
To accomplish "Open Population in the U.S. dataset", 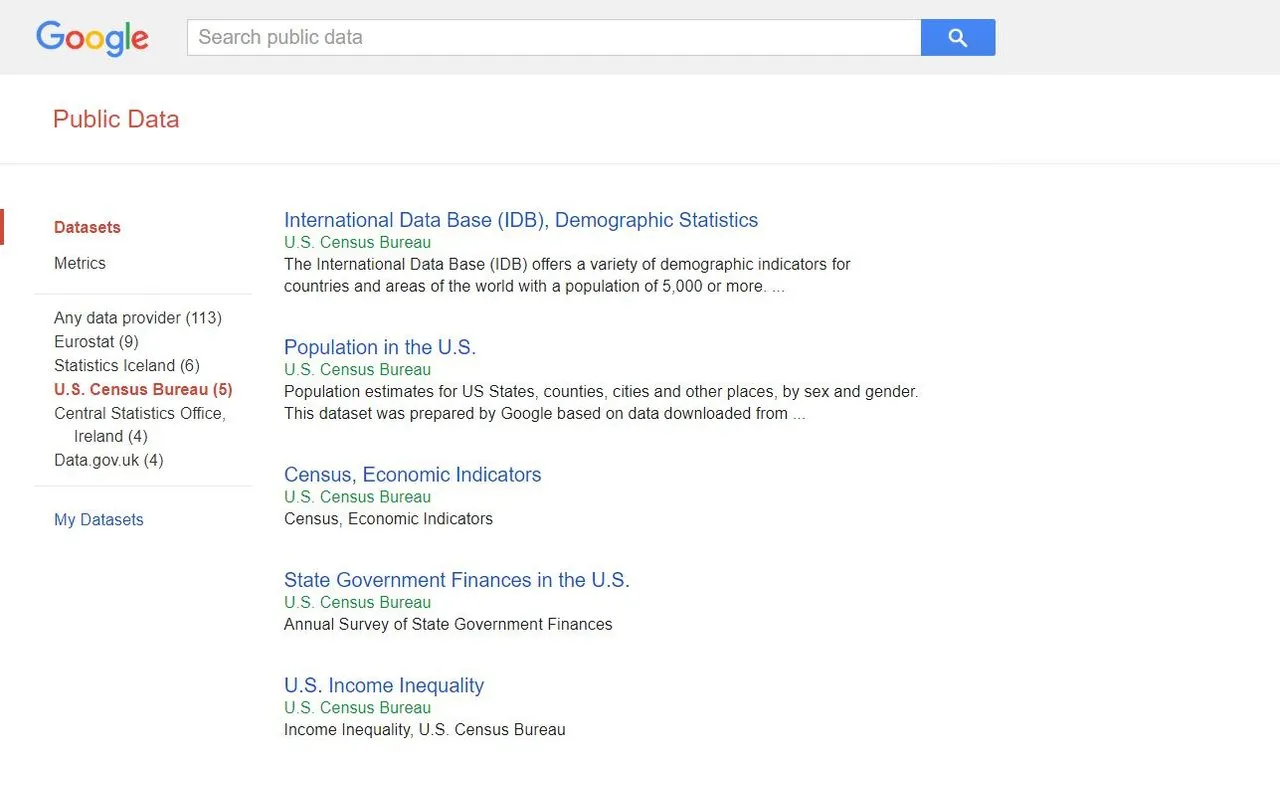I will pyautogui.click(x=380, y=347).
